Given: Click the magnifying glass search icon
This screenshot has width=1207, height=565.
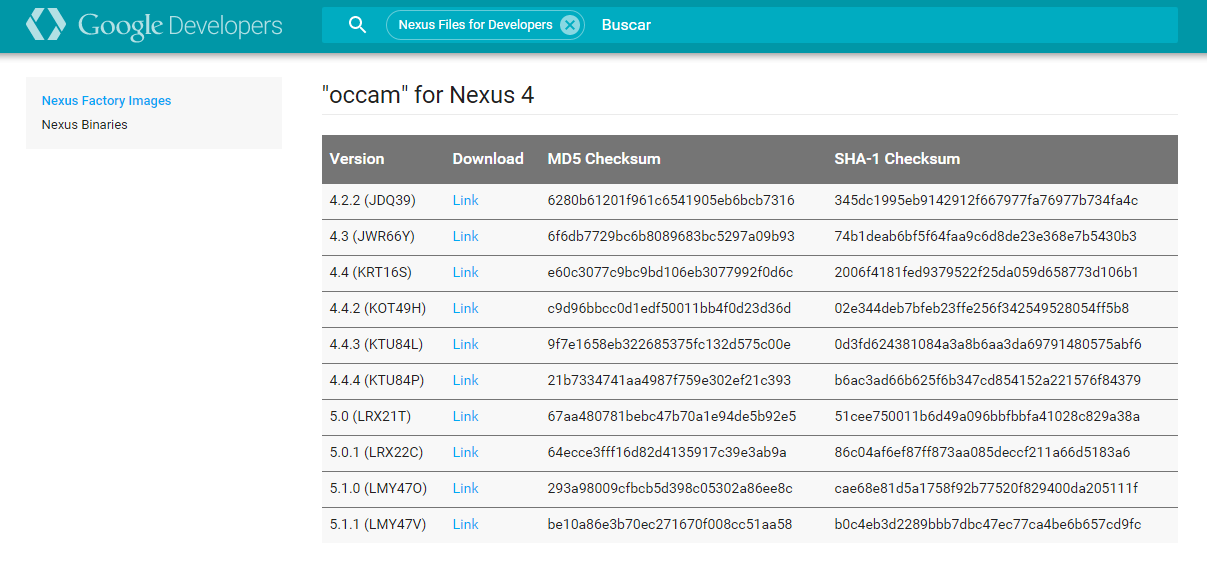Looking at the screenshot, I should (x=357, y=25).
